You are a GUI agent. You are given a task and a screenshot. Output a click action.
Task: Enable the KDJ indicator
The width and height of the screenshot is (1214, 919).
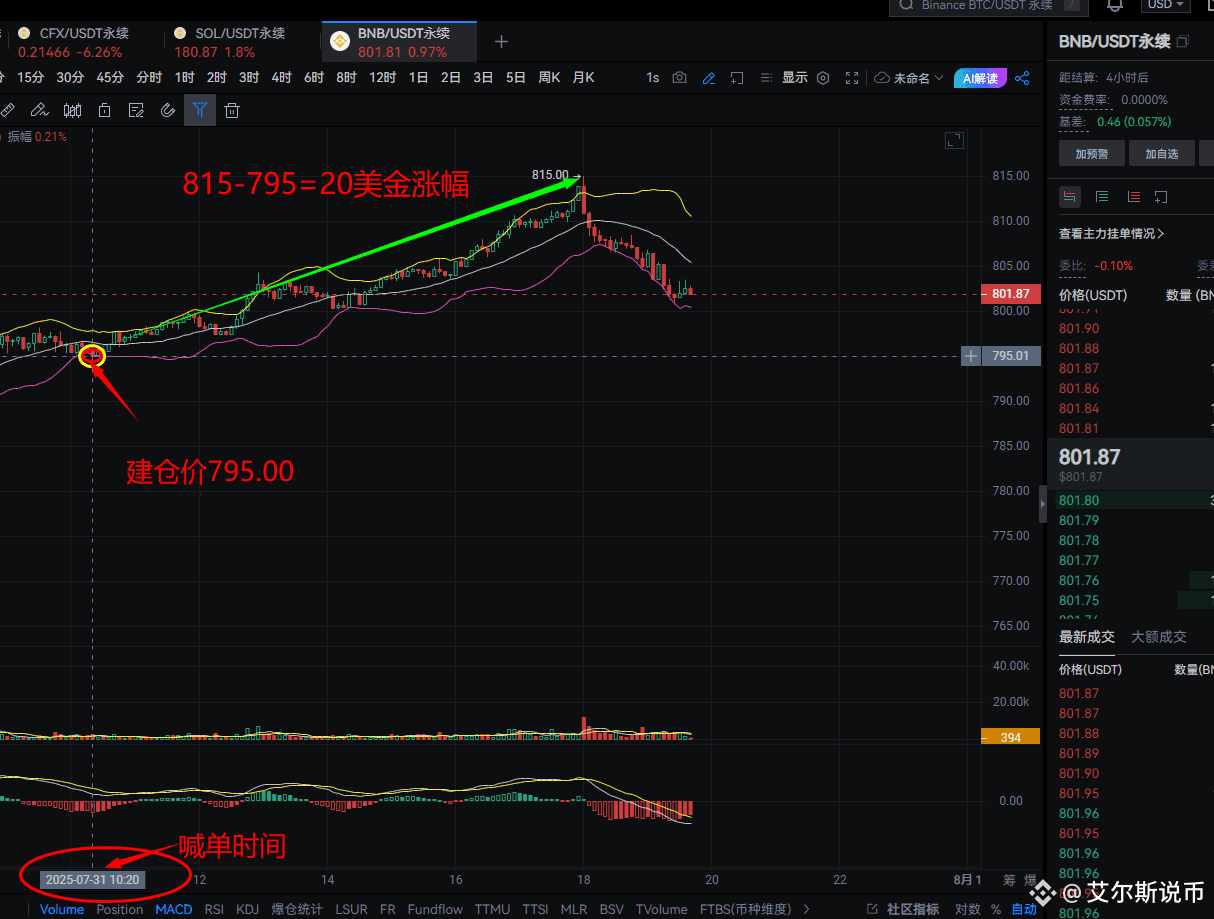coord(247,909)
